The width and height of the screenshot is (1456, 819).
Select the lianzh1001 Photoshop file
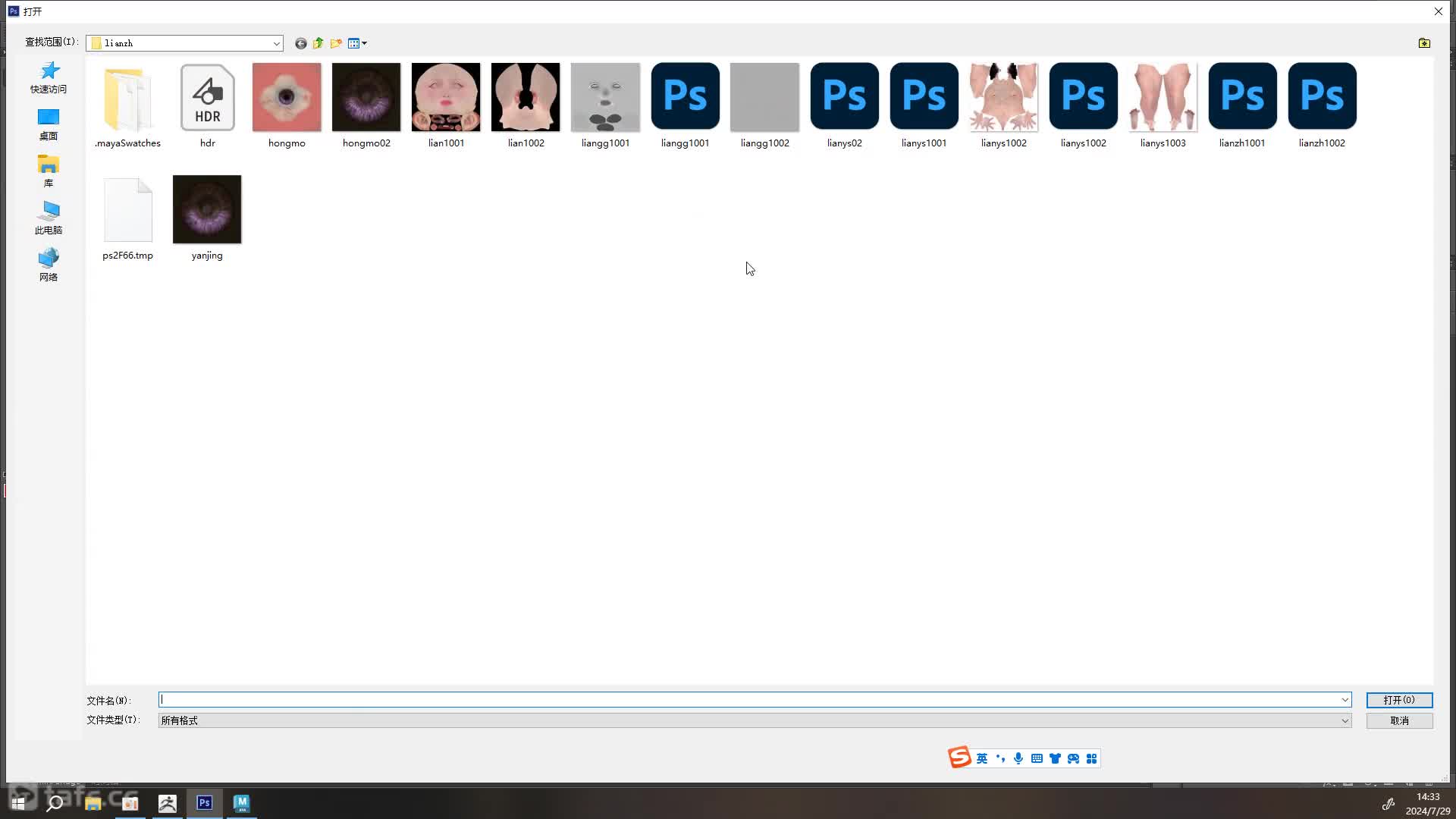coord(1242,105)
